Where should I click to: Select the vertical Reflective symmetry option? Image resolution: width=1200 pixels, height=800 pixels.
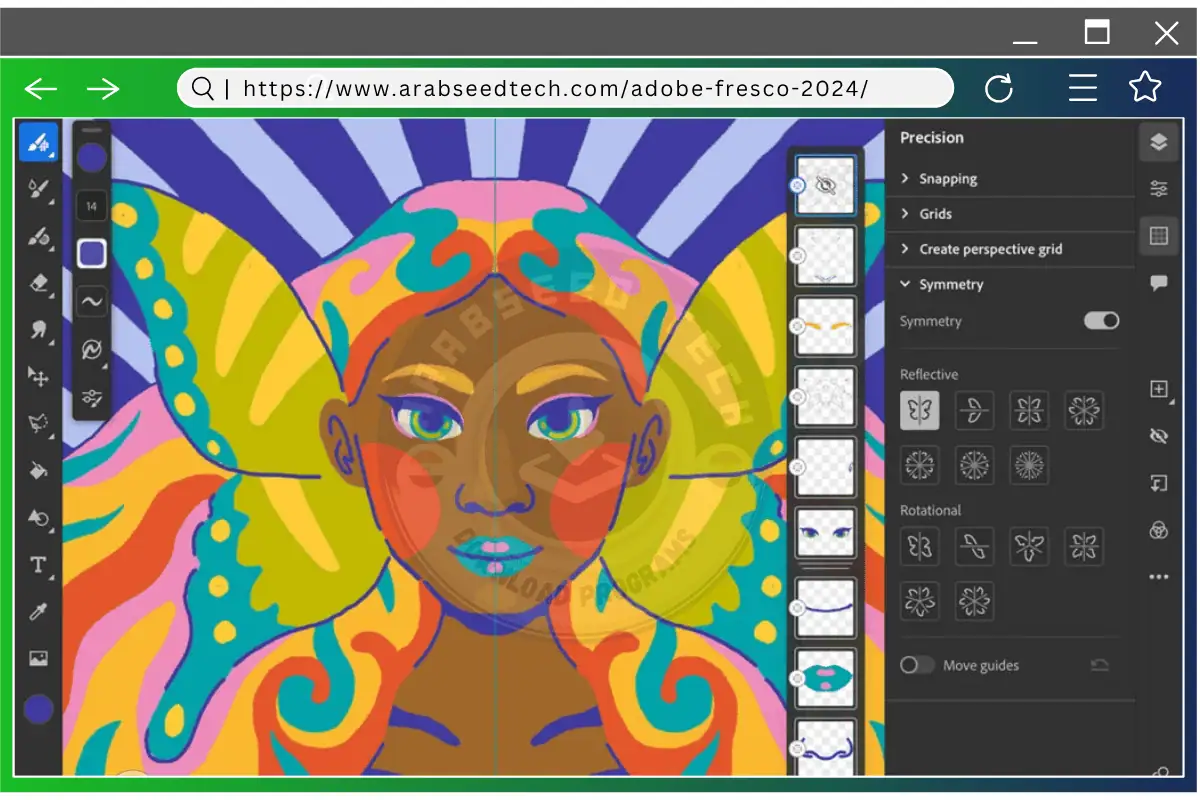click(x=920, y=410)
